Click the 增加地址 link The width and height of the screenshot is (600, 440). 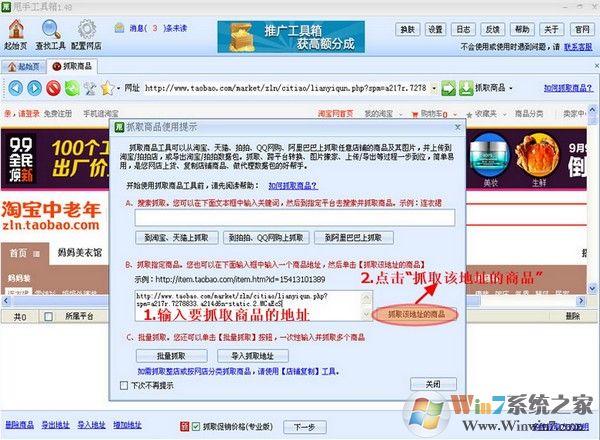pyautogui.click(x=127, y=425)
